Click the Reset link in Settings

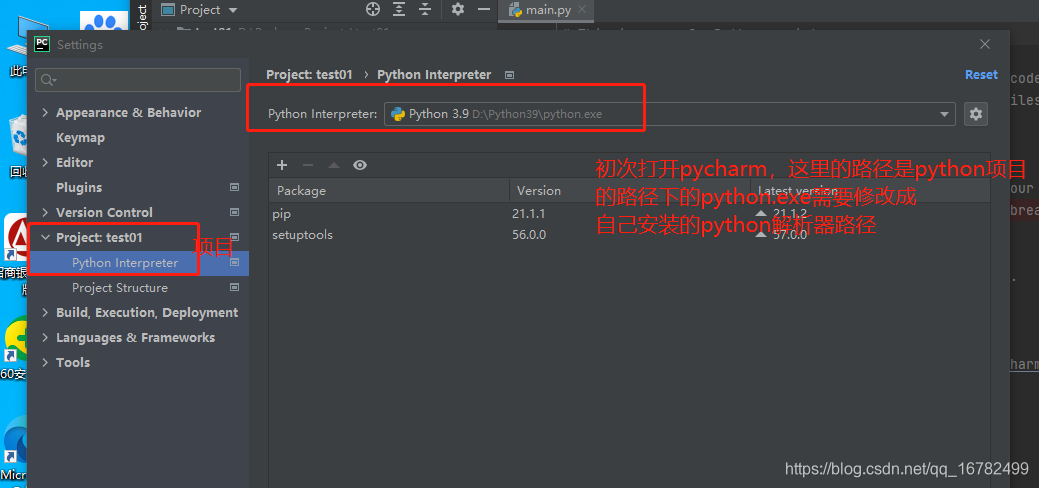pos(981,75)
